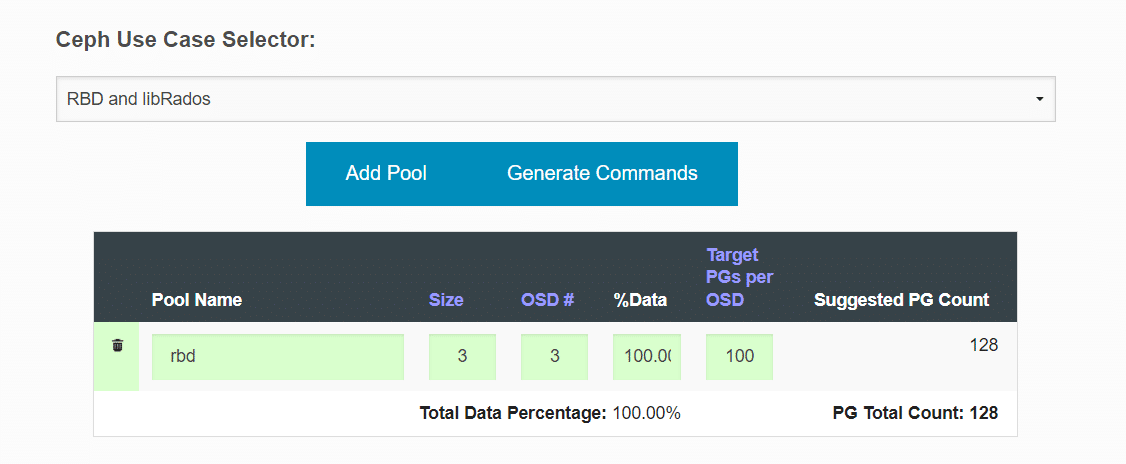Expand the selector using its down arrow

(x=1039, y=99)
